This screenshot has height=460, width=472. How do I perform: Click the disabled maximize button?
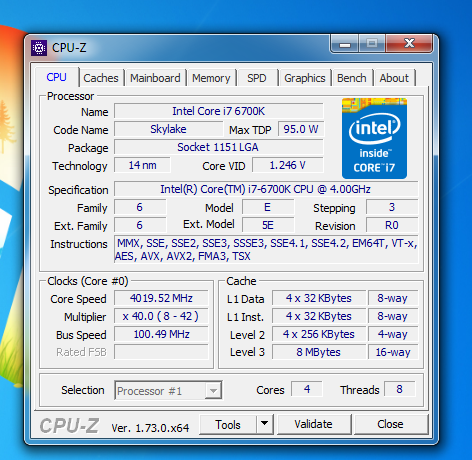372,43
